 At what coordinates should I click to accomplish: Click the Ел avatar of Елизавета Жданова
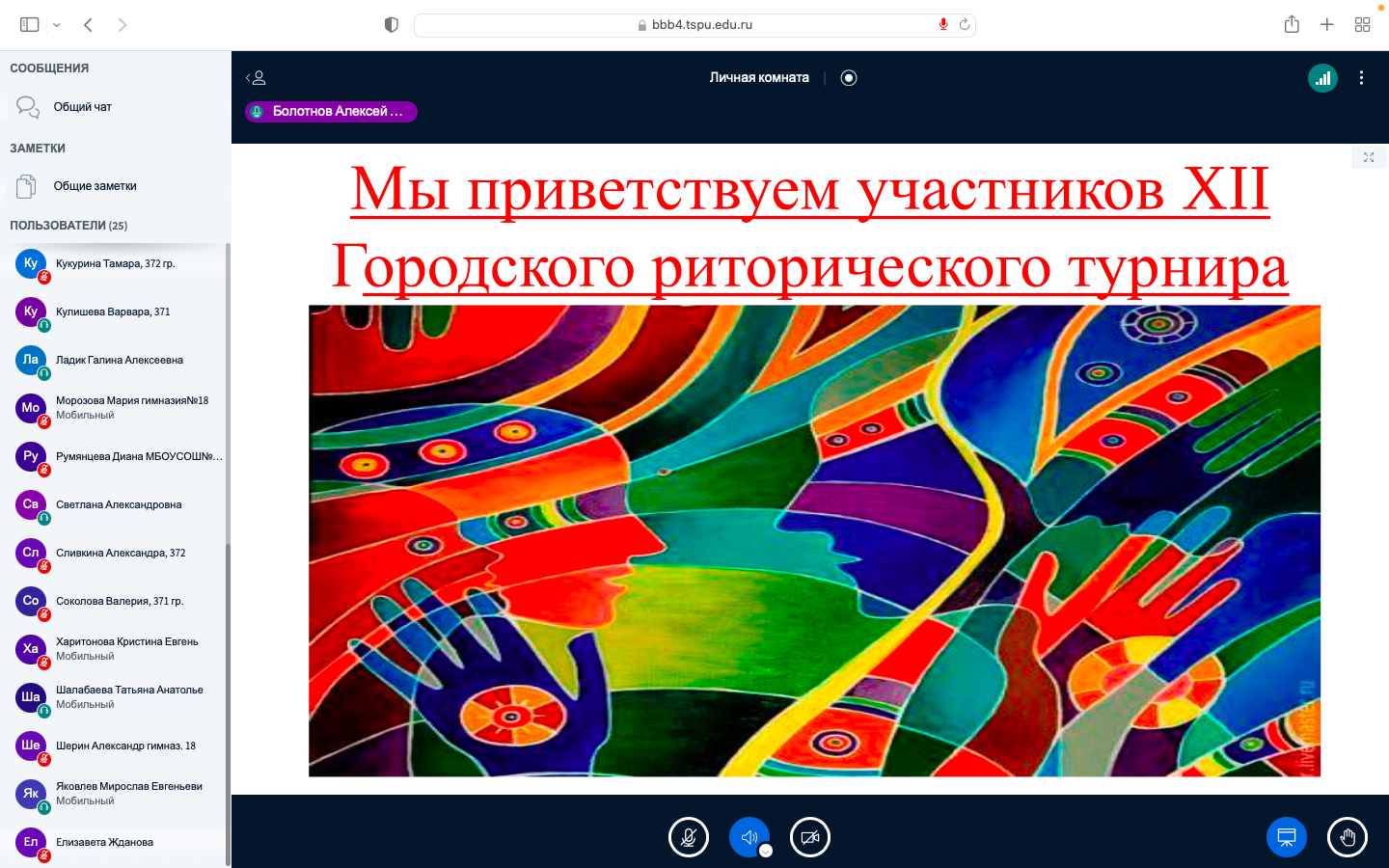pos(31,842)
